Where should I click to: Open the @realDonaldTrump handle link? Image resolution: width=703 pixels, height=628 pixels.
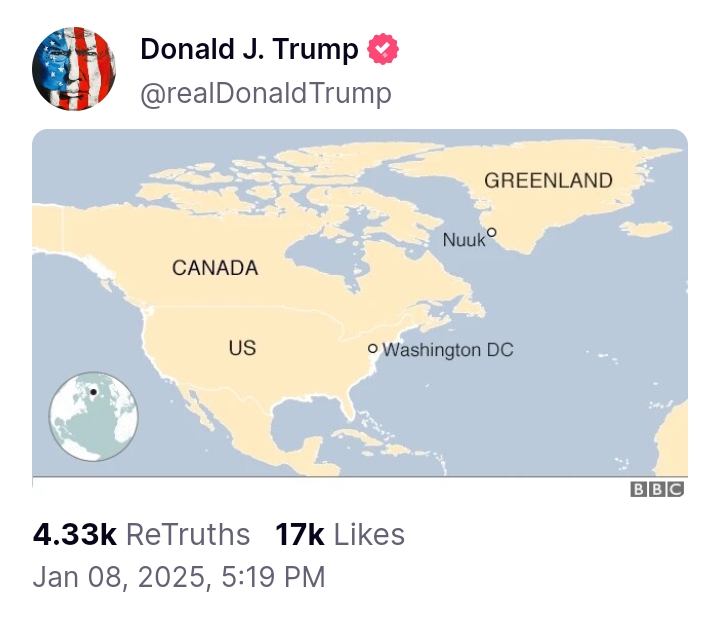tap(266, 94)
